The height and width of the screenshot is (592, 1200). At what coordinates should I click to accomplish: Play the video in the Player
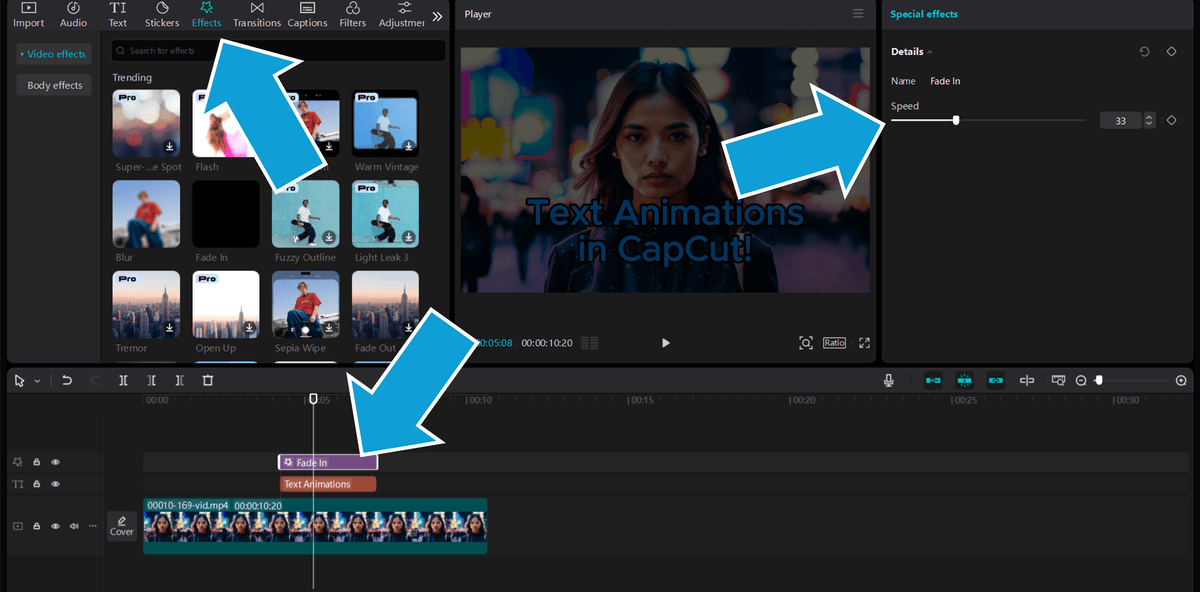666,343
